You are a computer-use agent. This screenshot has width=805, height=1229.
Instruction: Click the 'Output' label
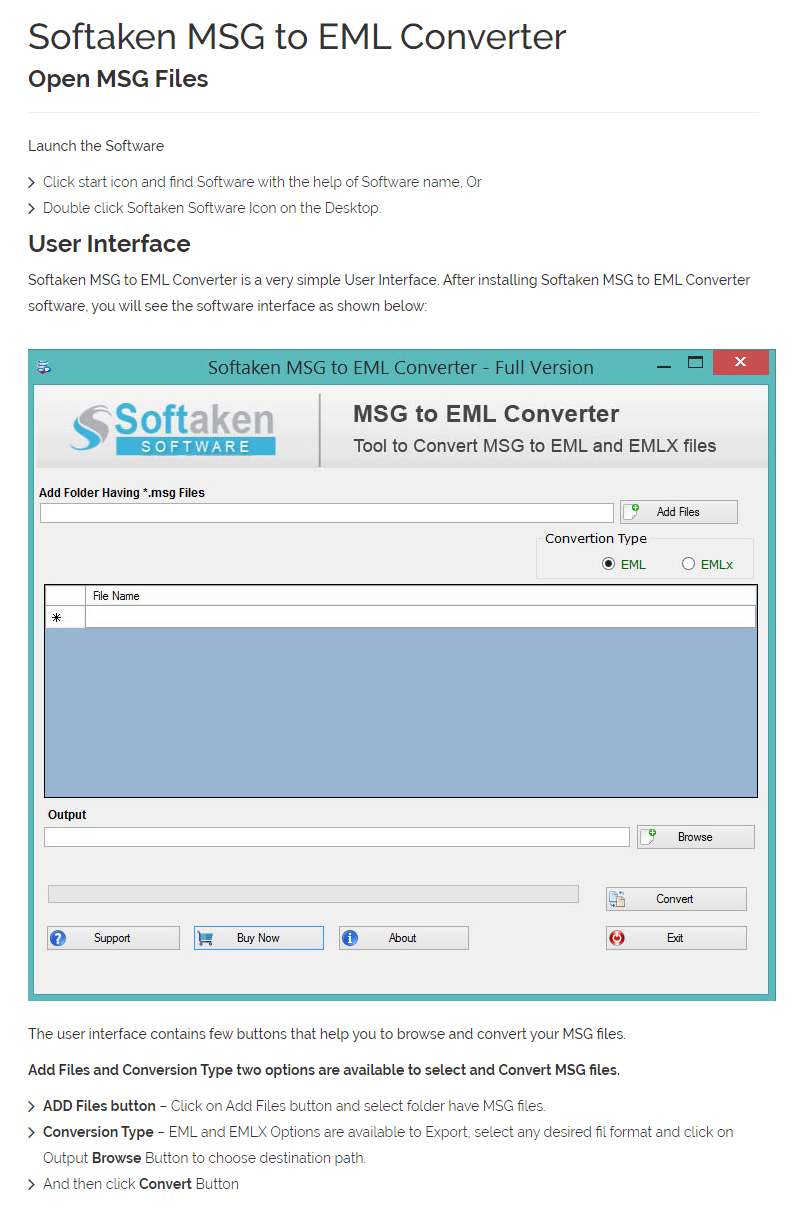67,815
